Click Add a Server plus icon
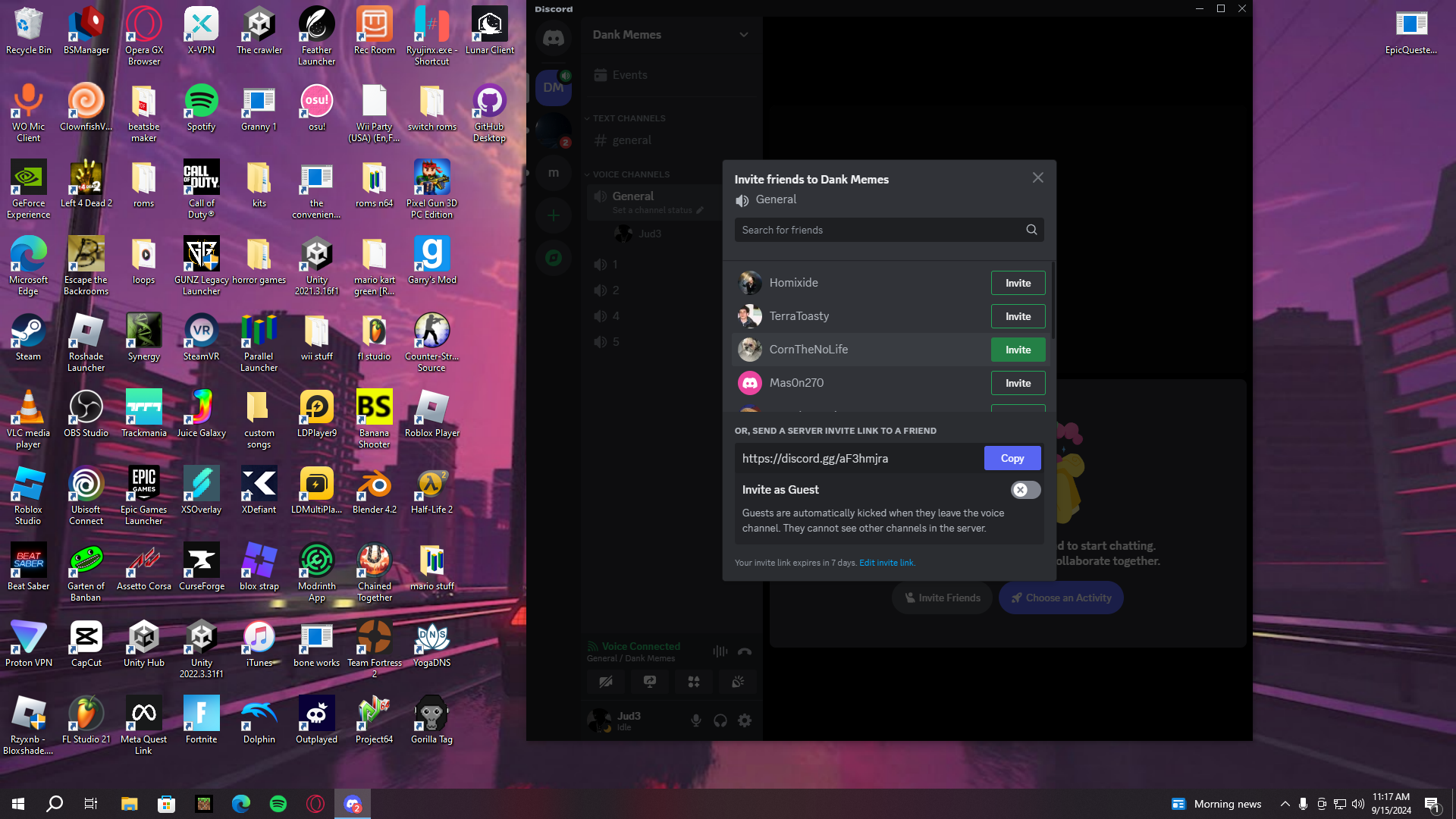Screen dimensions: 1456x819 (x=554, y=216)
